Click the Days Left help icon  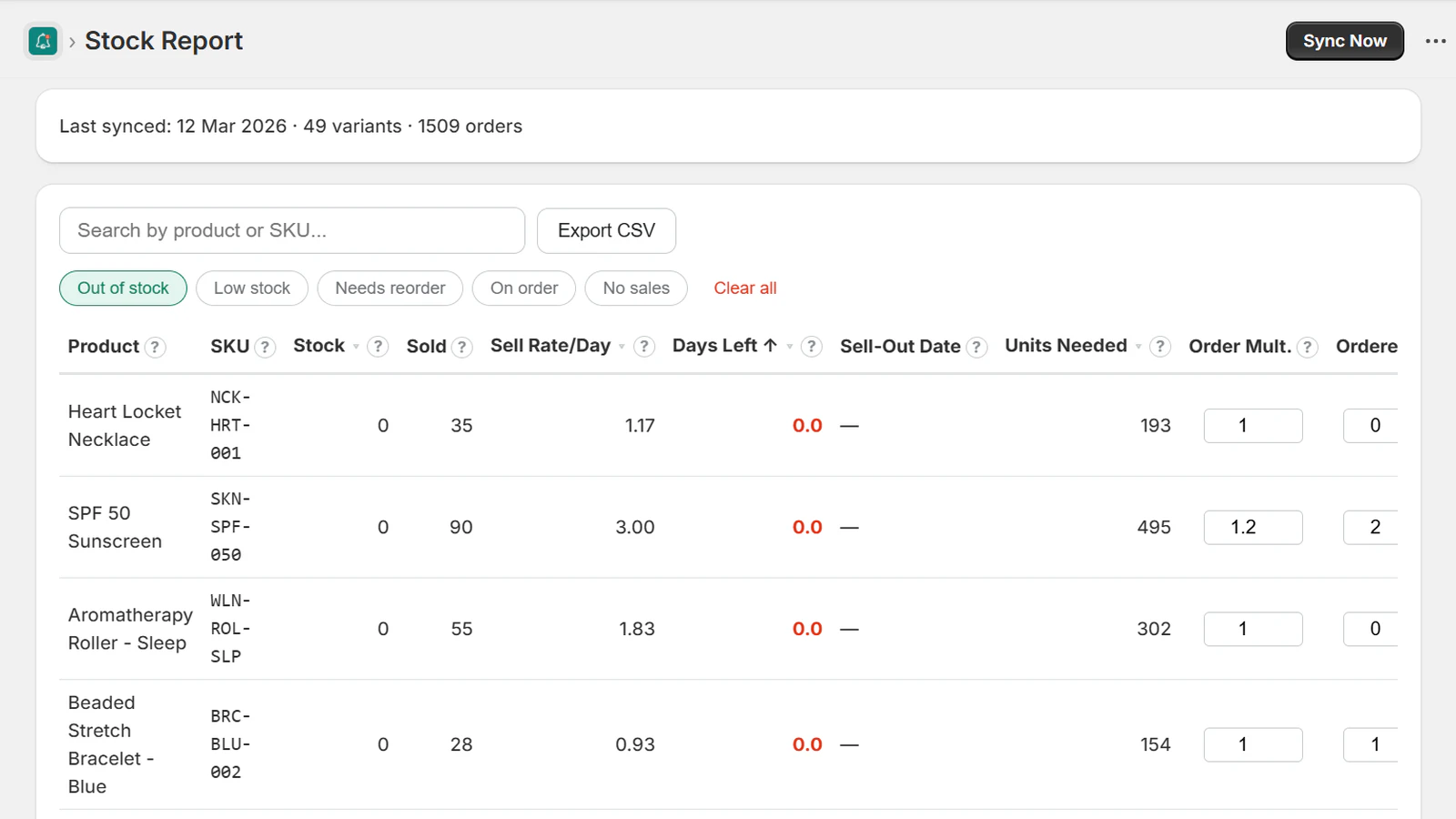[x=810, y=347]
